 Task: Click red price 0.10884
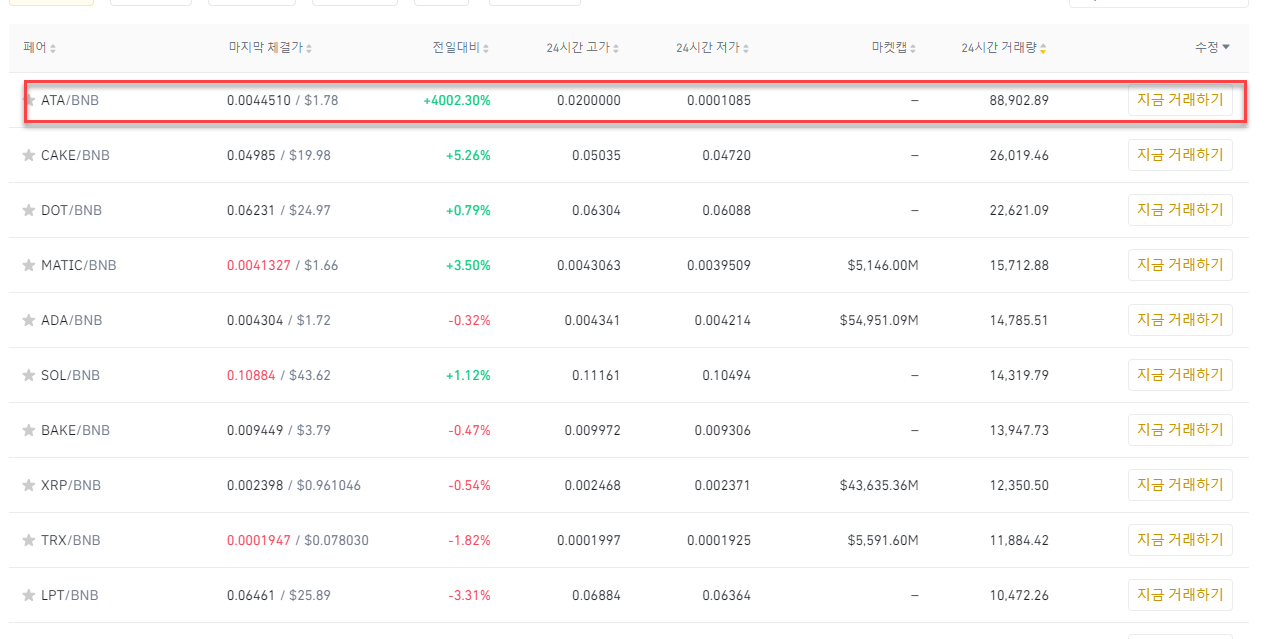tap(251, 375)
